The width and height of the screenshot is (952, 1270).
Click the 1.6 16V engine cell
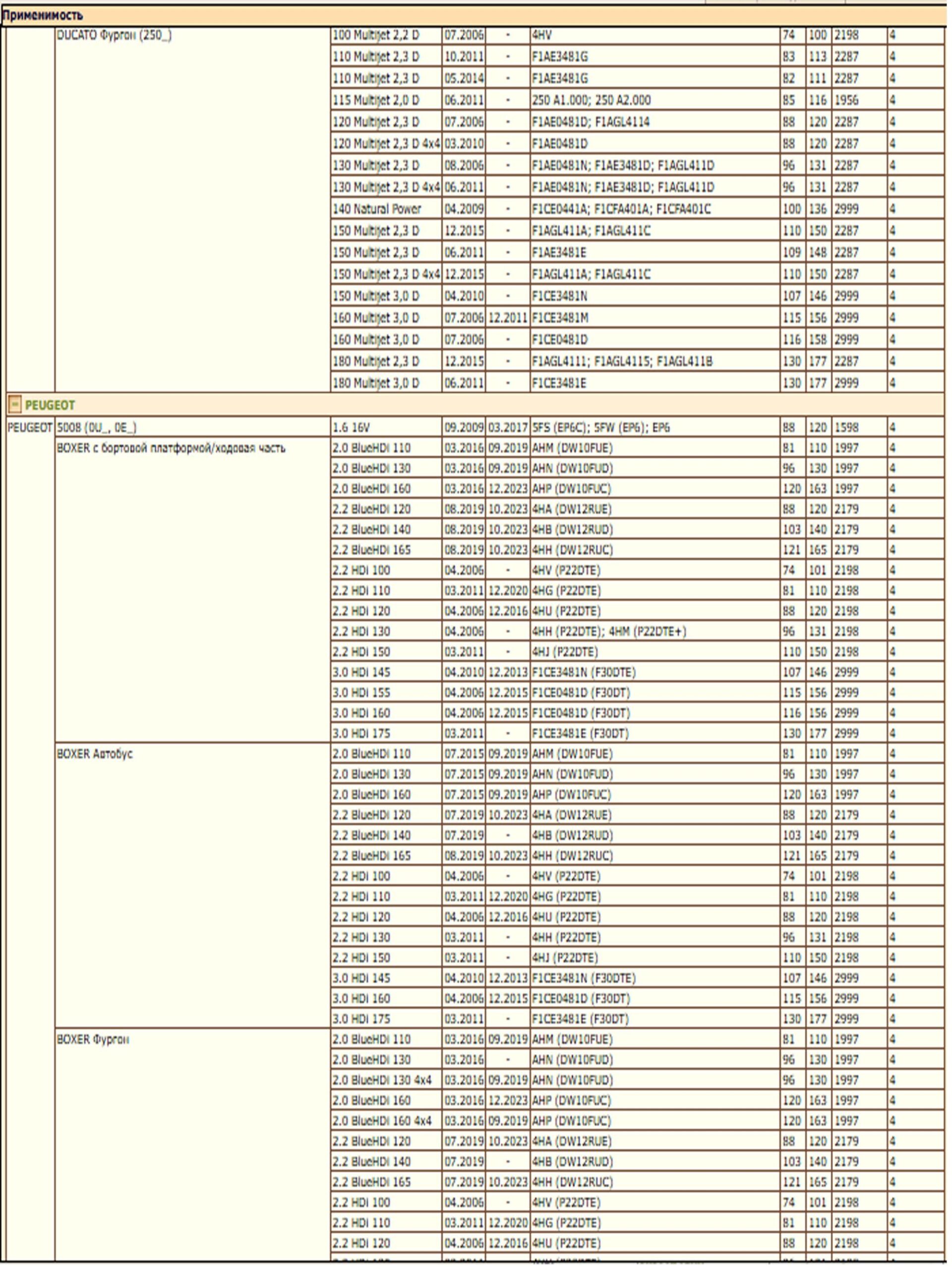[x=386, y=428]
